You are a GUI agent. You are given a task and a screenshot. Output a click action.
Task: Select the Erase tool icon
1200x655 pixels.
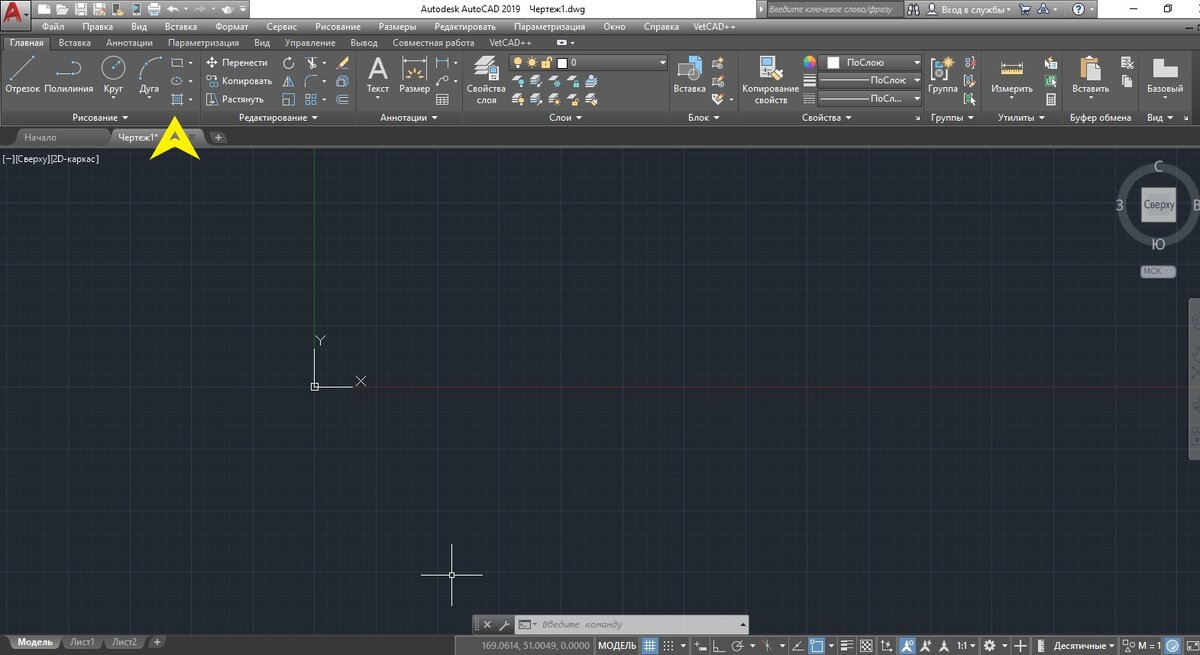coord(342,62)
